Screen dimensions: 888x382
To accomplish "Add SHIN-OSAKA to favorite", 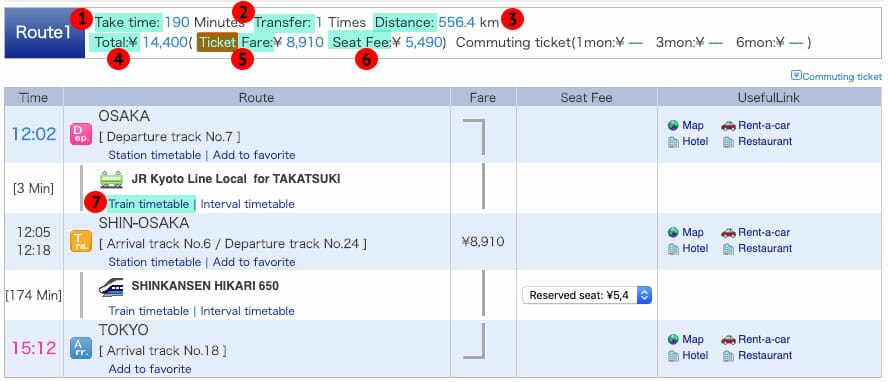I will (254, 262).
